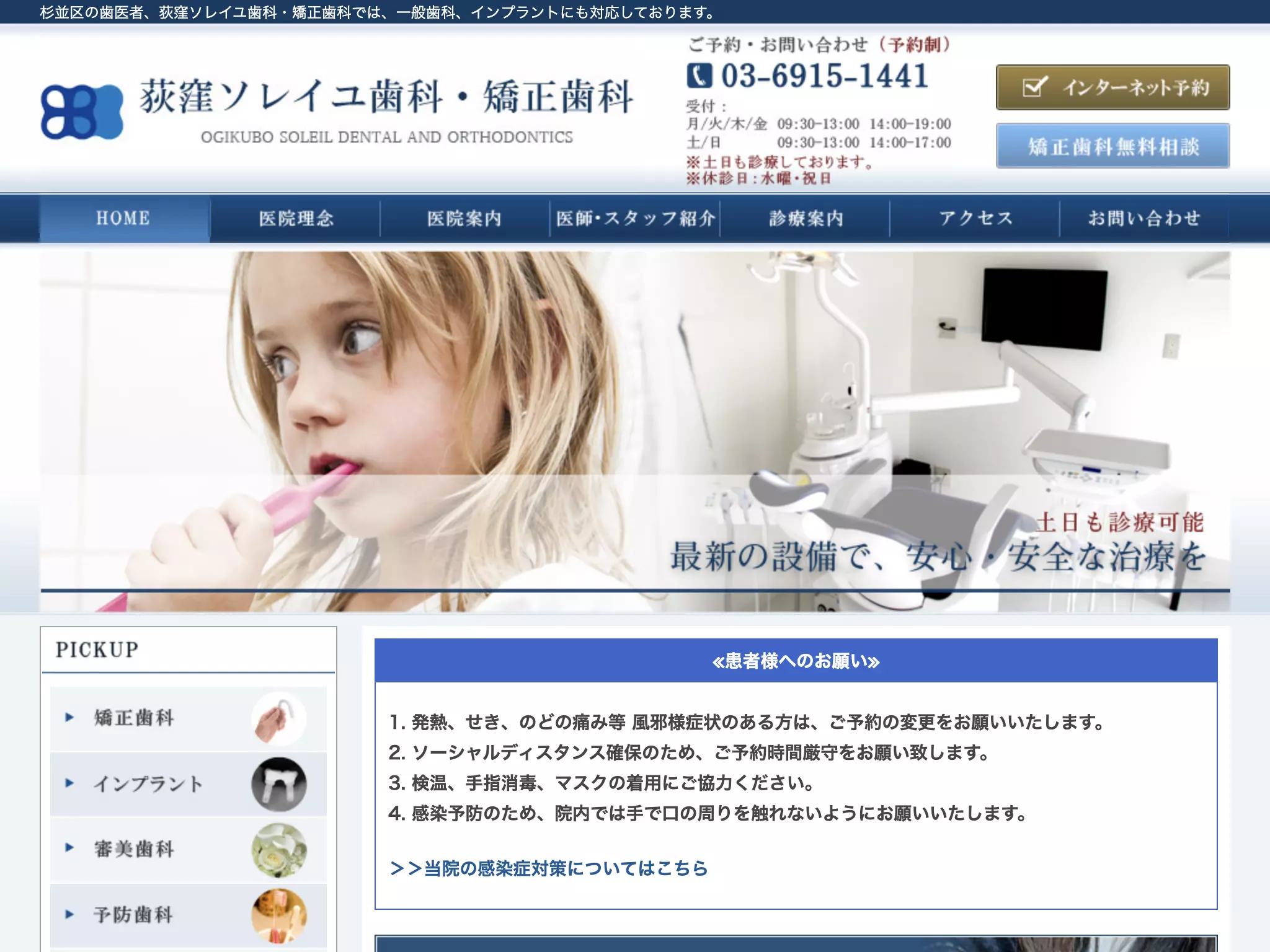
Task: Click OGIKUBO SOLEIL DENTAL AND ORTHODONTICS subtitle
Action: tap(386, 137)
